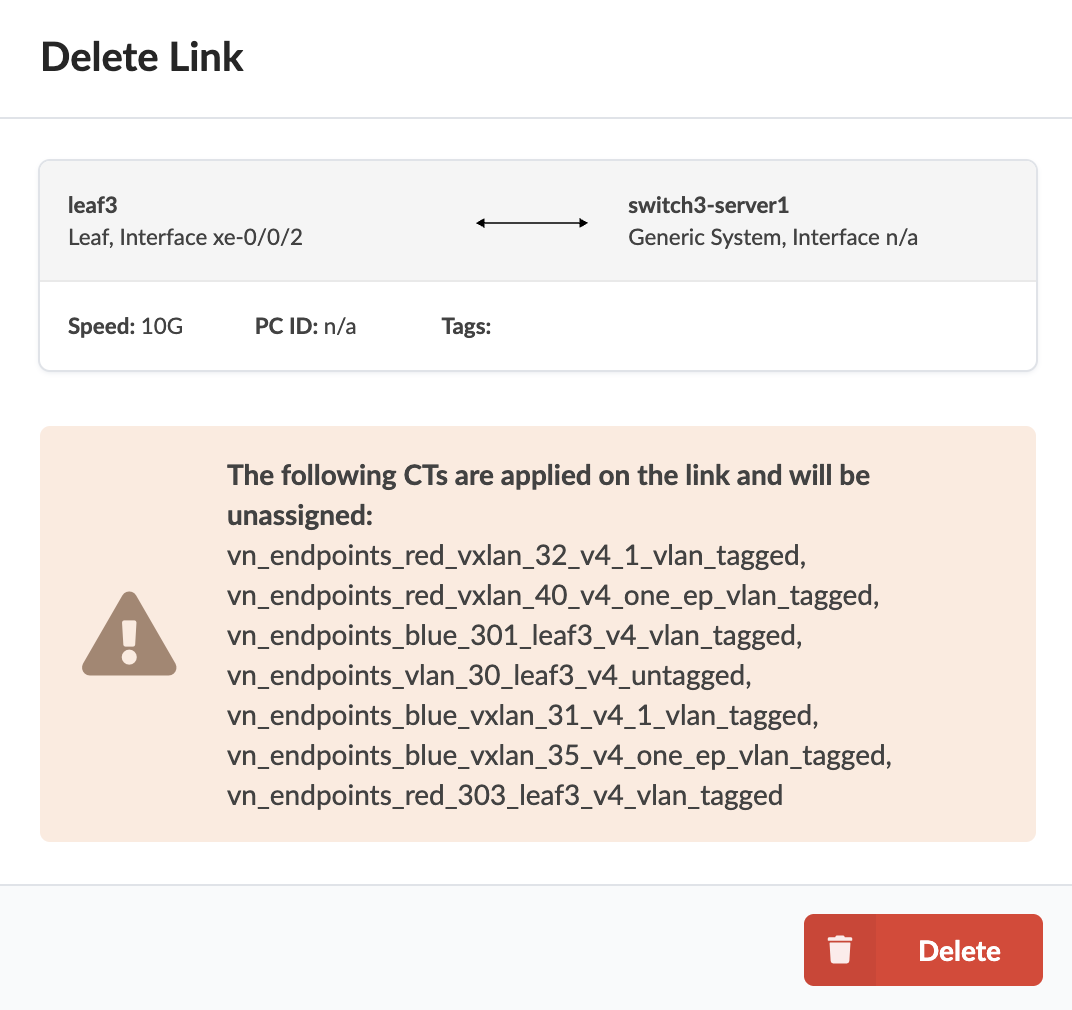This screenshot has width=1072, height=1010.
Task: Click CT vn_endpoints_red_vxlan_32_v4_1_vlan_tagged
Action: tap(515, 555)
